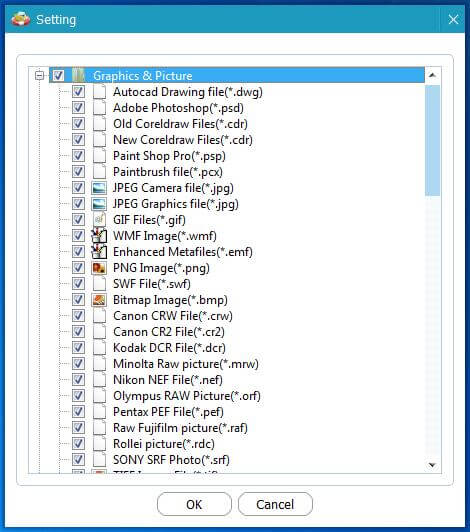Select the Paint Shop Pro(*.psp) label
Image resolution: width=470 pixels, height=532 pixels.
pos(169,156)
